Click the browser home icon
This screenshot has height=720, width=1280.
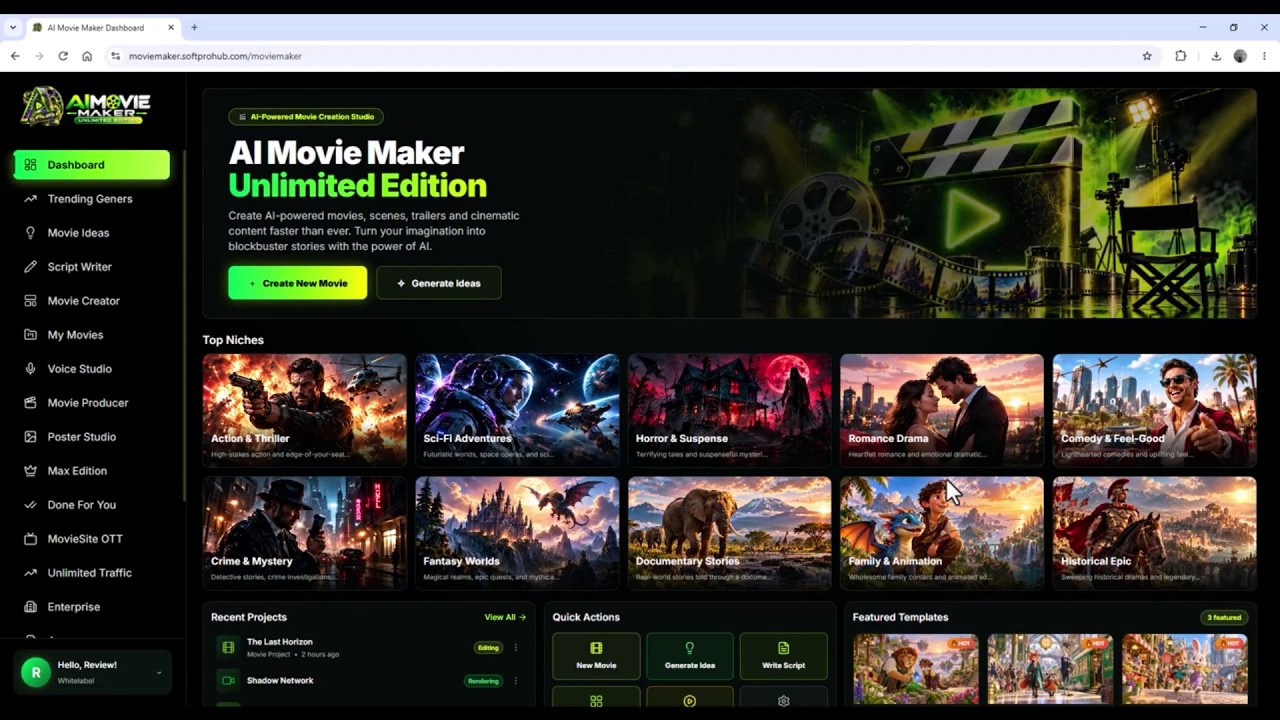[87, 56]
